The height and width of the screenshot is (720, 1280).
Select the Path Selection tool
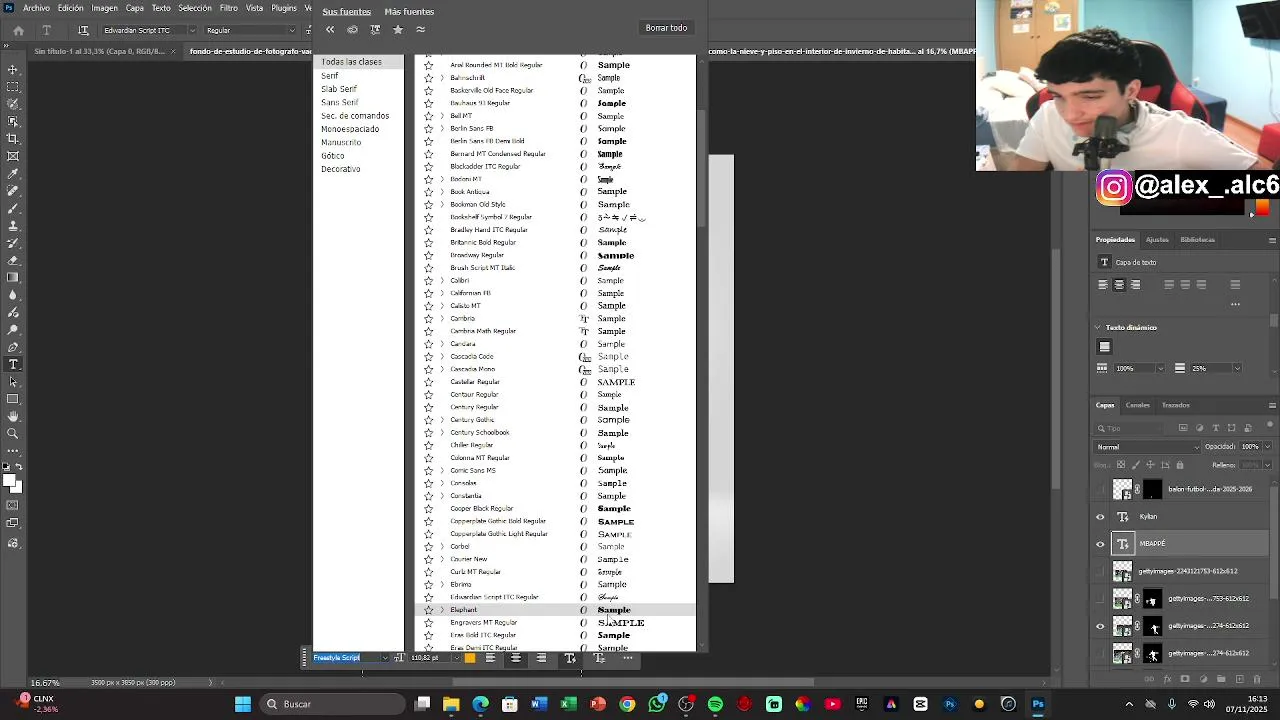tap(13, 381)
